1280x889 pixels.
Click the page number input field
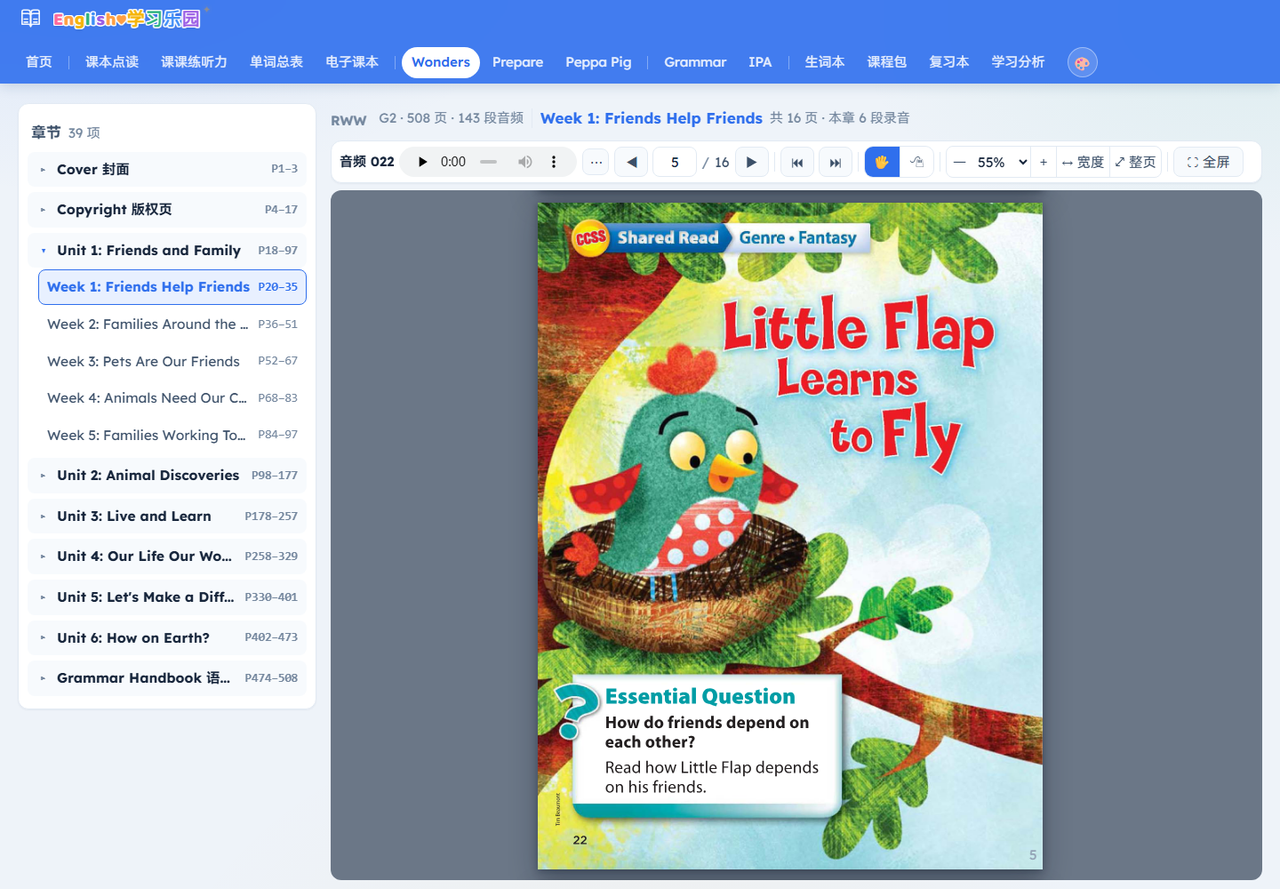click(675, 162)
